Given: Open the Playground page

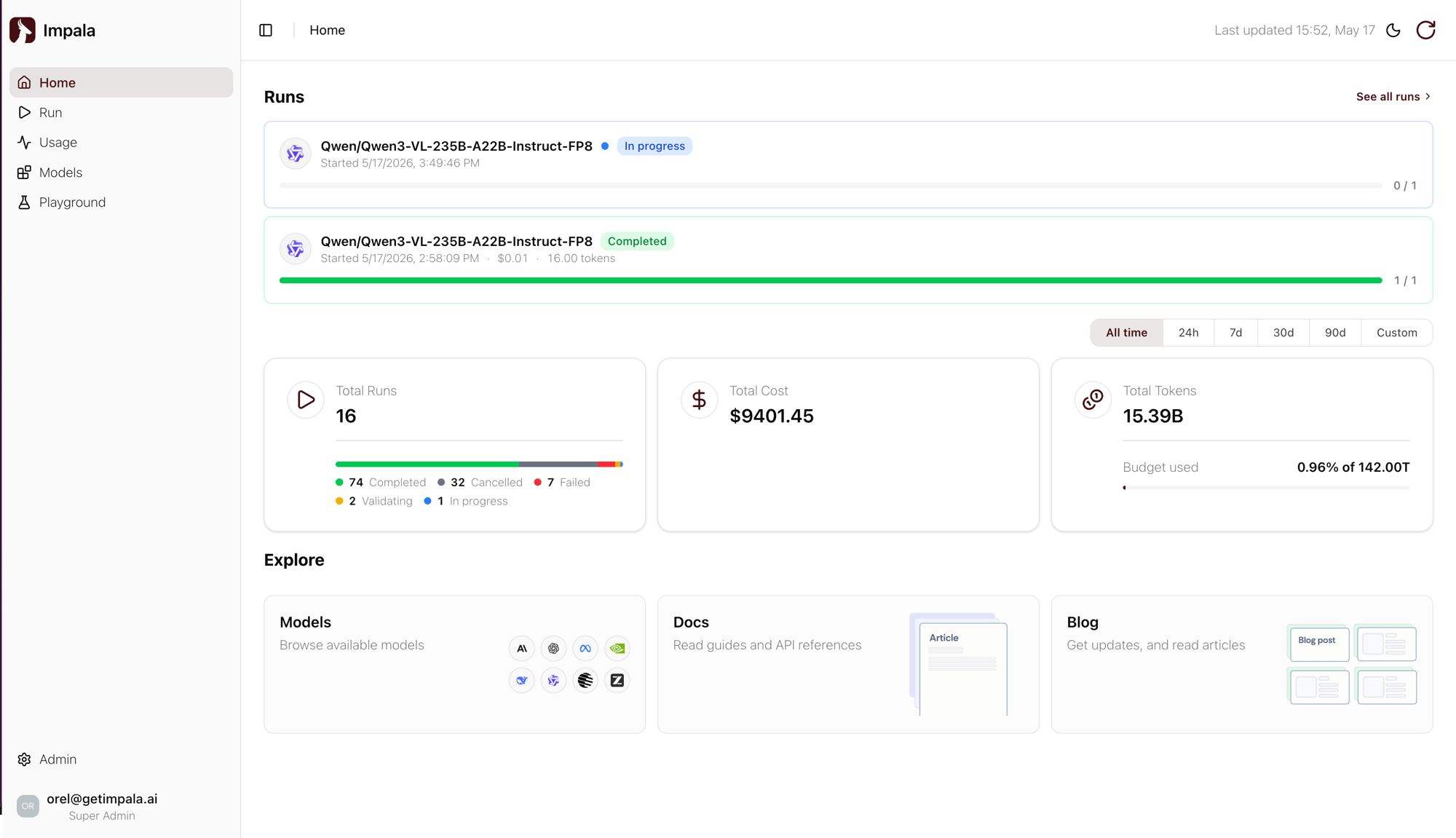Looking at the screenshot, I should click(x=121, y=202).
